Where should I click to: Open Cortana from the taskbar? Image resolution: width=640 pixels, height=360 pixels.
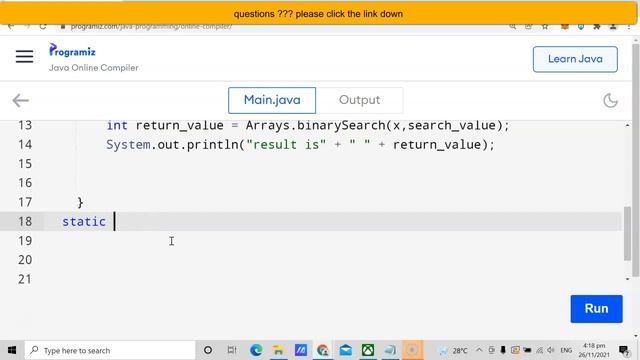click(x=208, y=350)
